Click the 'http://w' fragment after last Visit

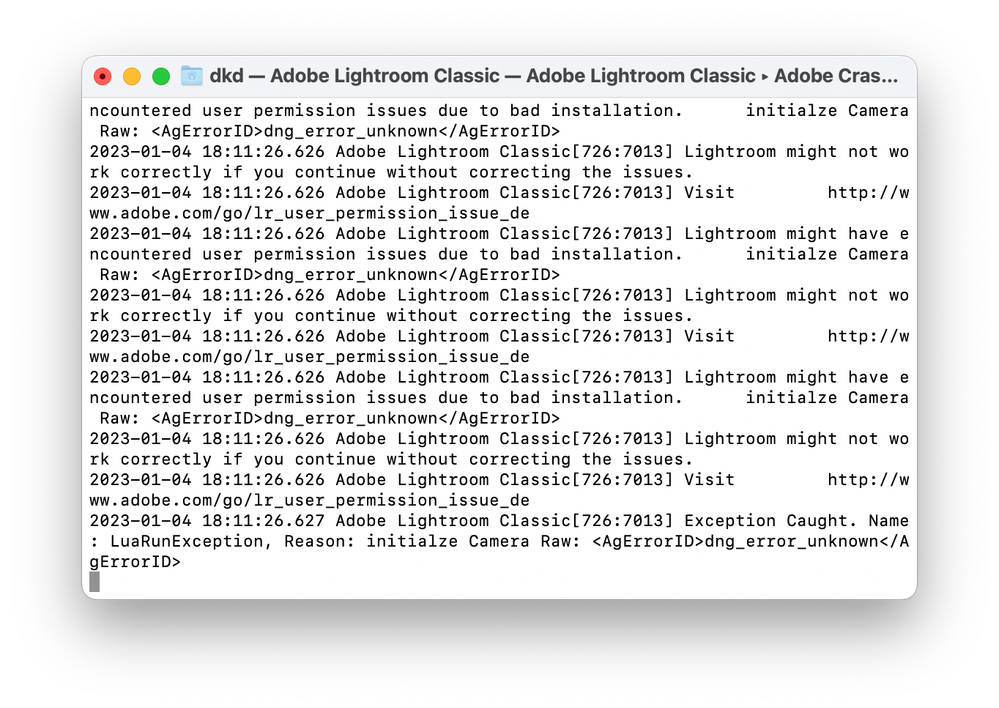pyautogui.click(x=868, y=479)
